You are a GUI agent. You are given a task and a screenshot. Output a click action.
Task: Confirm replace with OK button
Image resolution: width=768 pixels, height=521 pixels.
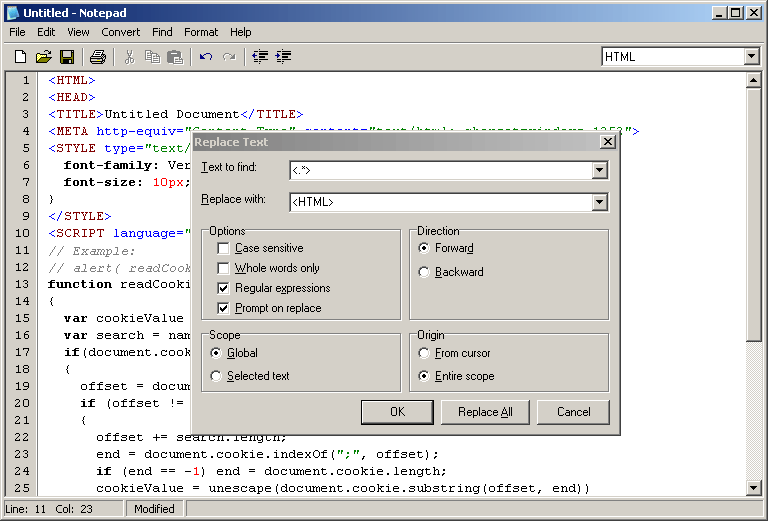pos(397,412)
